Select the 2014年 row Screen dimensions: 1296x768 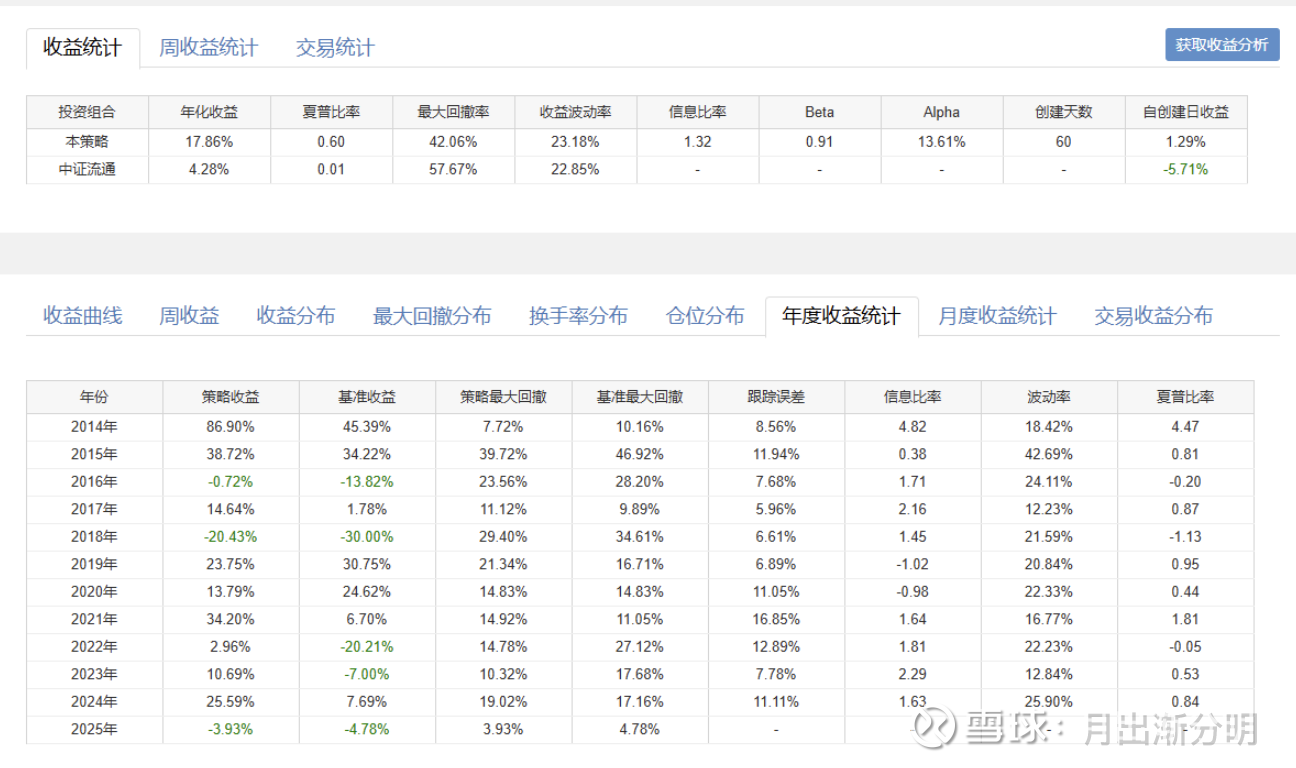(640, 427)
